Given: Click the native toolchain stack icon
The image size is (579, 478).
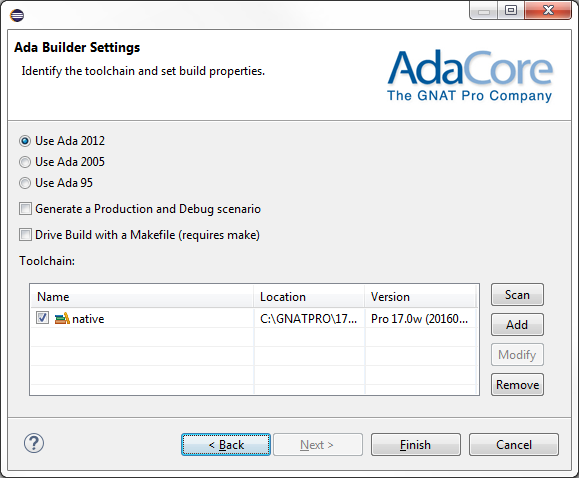Looking at the screenshot, I should 62,318.
